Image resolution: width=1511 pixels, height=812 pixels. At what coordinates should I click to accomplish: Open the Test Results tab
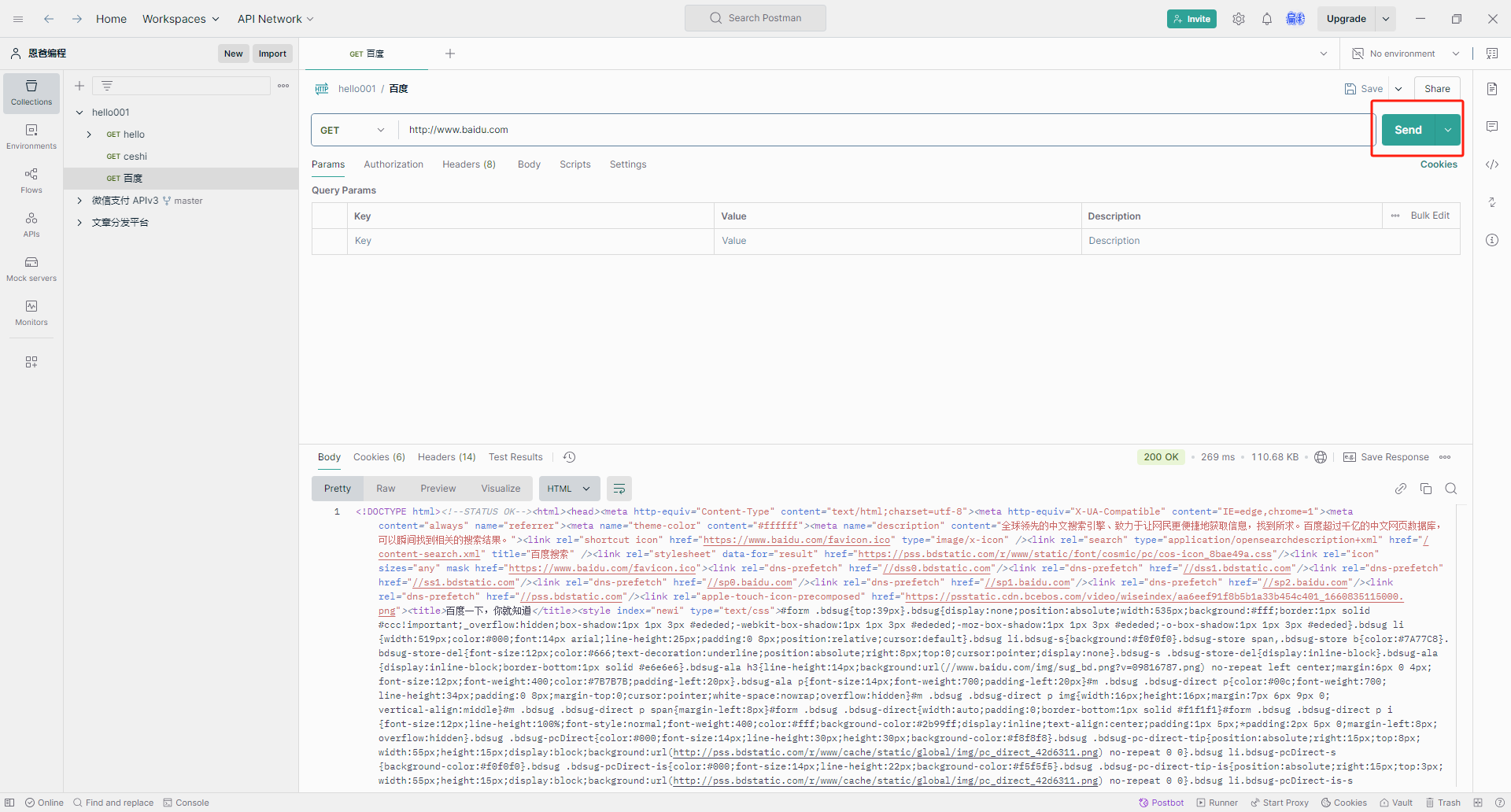[x=515, y=457]
